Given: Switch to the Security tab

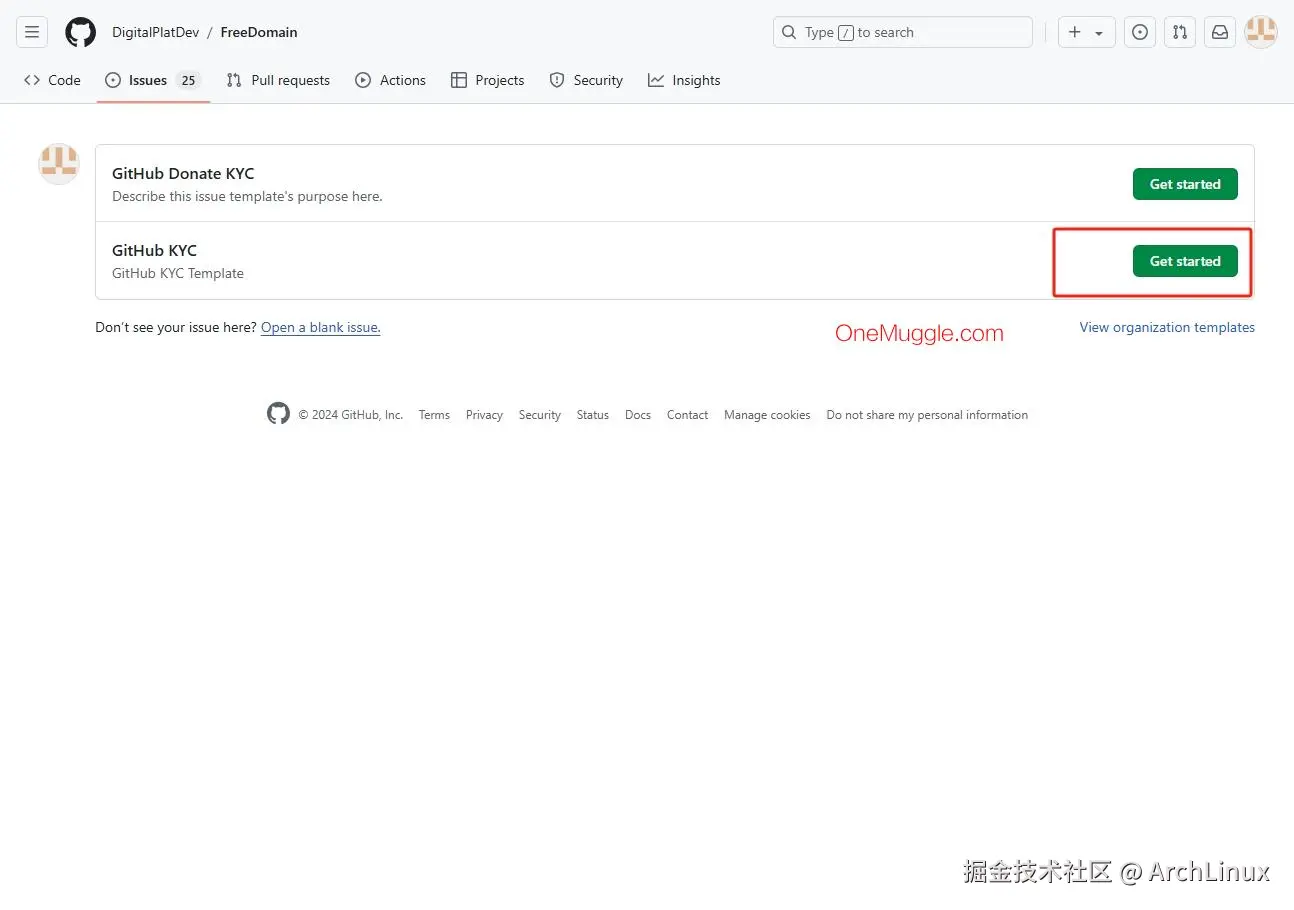Looking at the screenshot, I should tap(586, 80).
